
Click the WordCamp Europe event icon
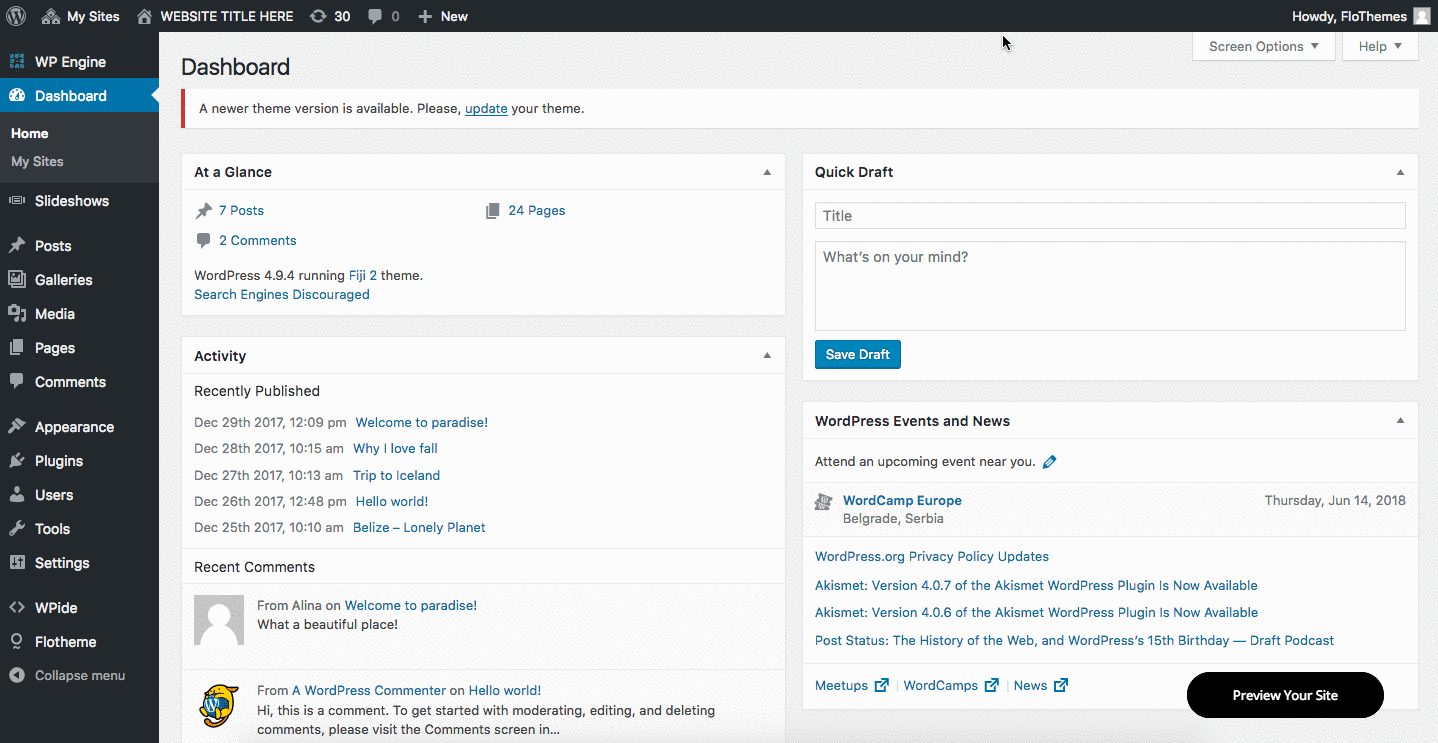tap(824, 502)
